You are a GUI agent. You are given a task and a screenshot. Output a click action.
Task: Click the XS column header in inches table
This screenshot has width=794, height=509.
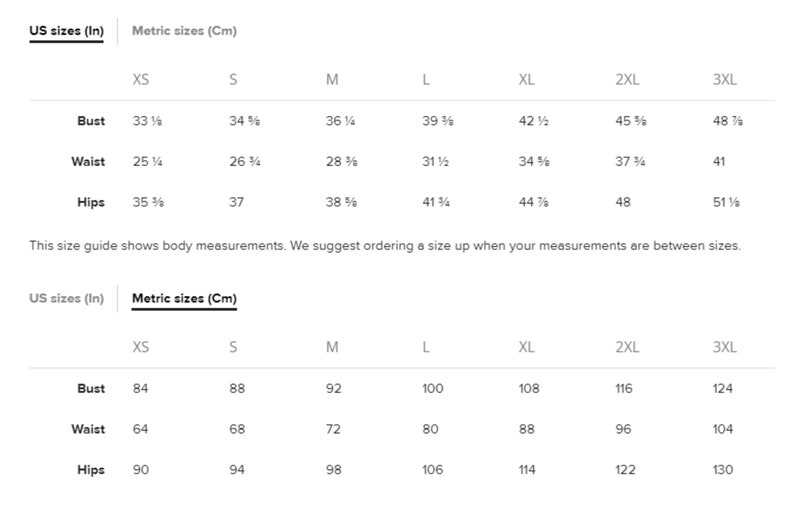(141, 80)
